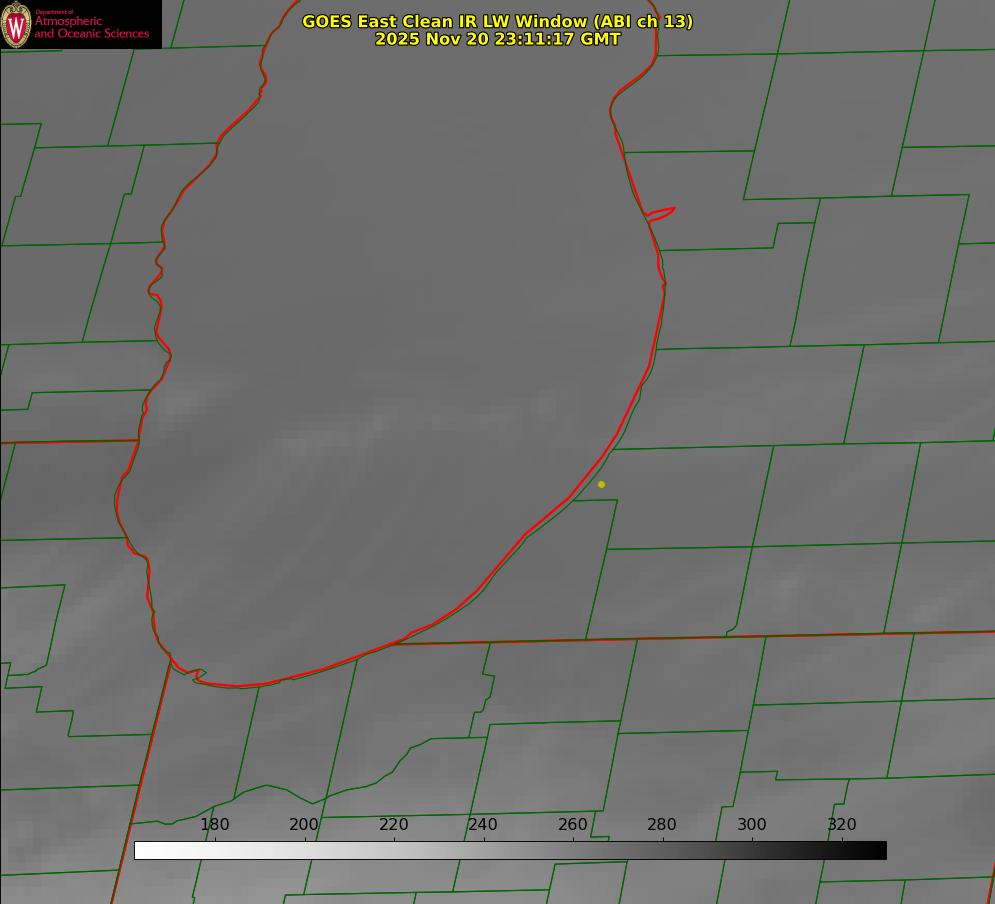Image resolution: width=995 pixels, height=904 pixels.
Task: Click the 200 label on colorbar
Action: point(304,824)
